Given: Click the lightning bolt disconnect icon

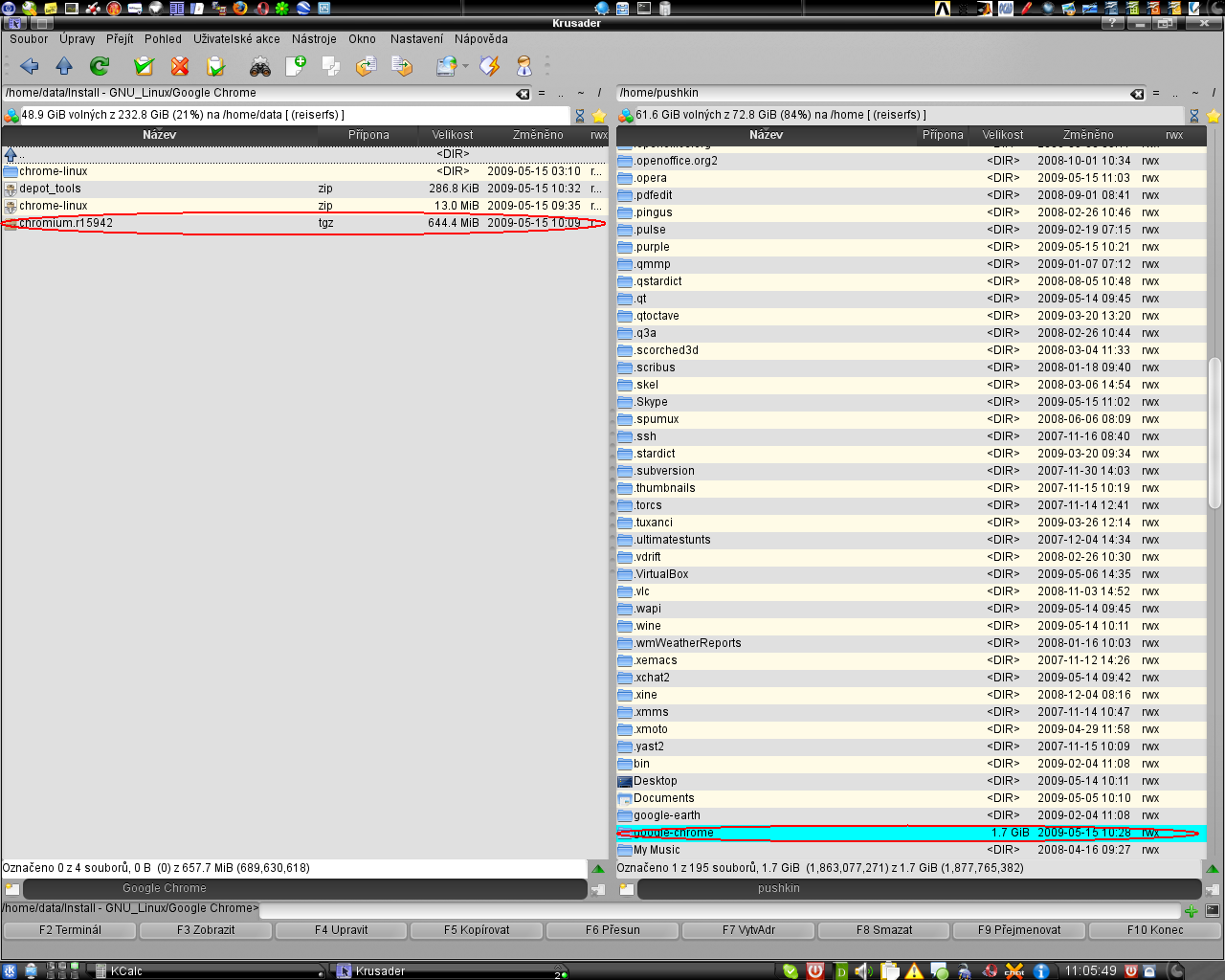Looking at the screenshot, I should click(x=489, y=66).
